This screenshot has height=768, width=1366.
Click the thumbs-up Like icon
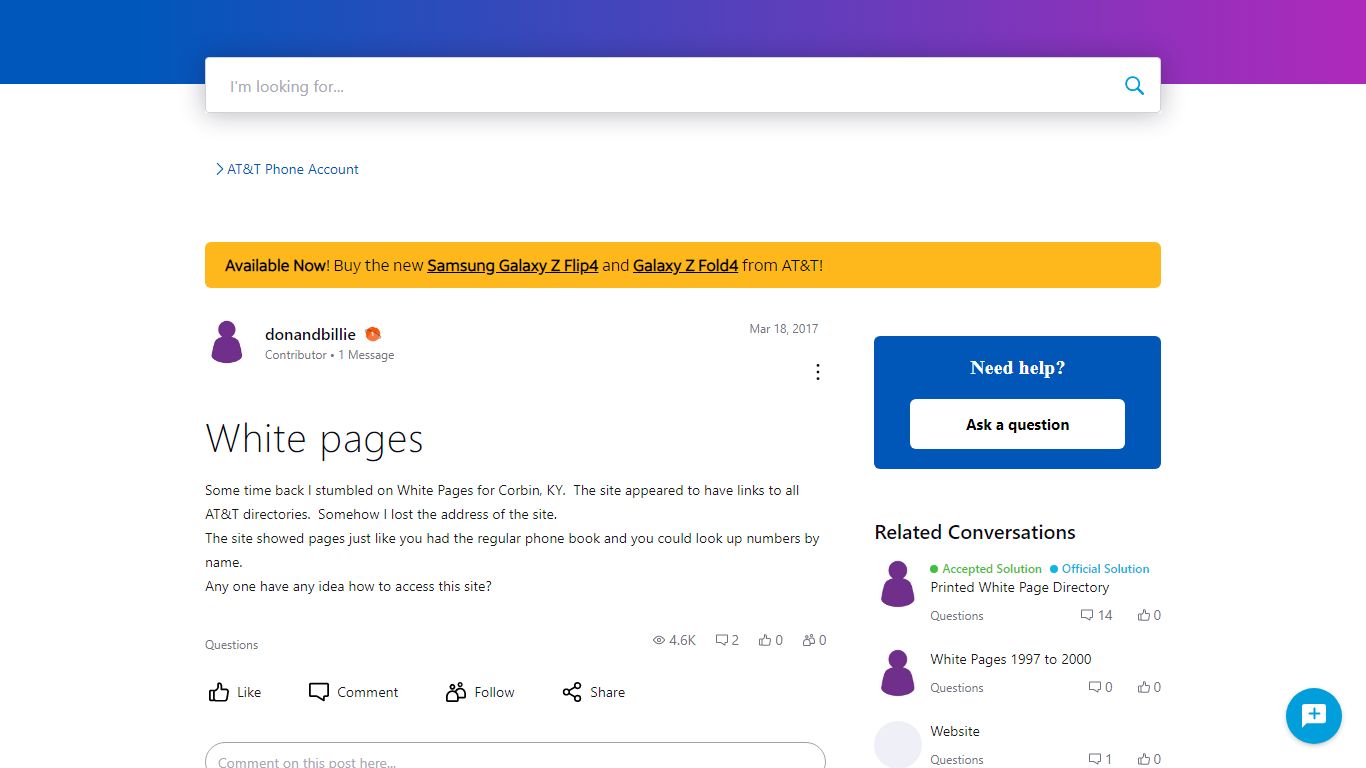(219, 692)
